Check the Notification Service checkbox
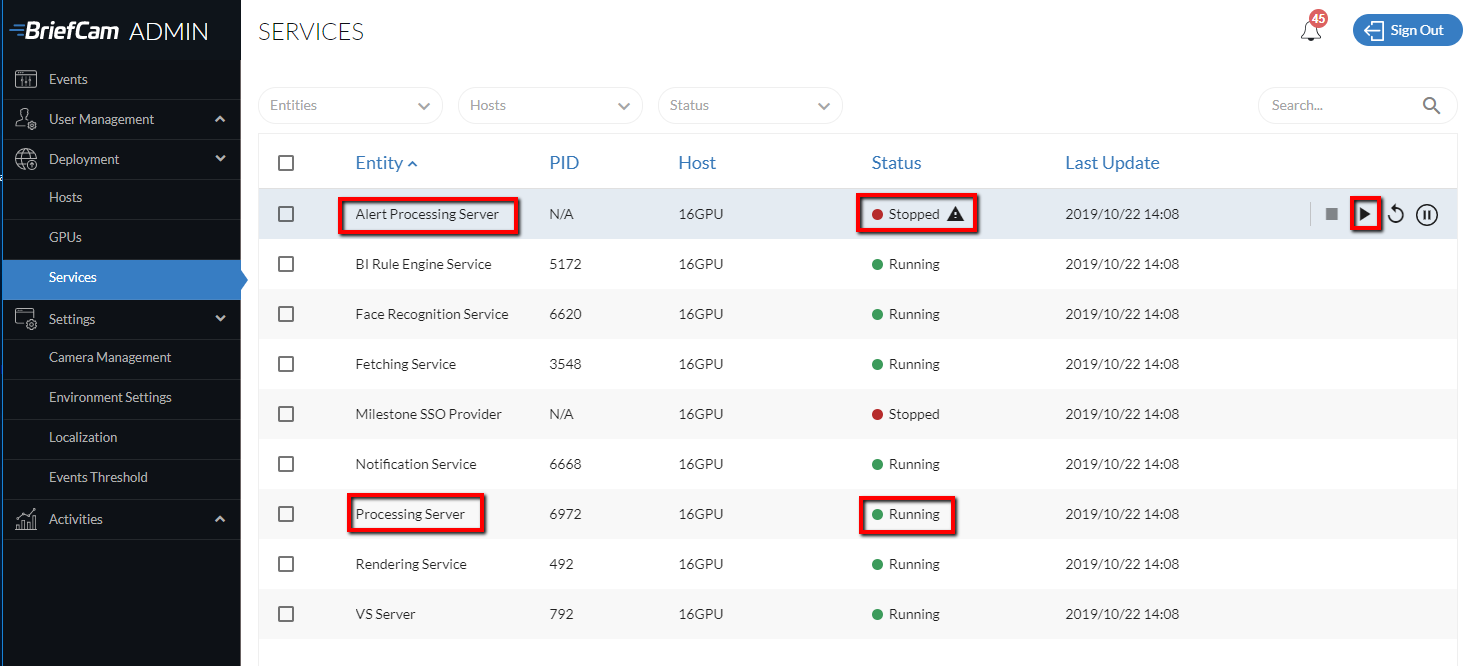Screen dimensions: 1471x666 click(286, 464)
